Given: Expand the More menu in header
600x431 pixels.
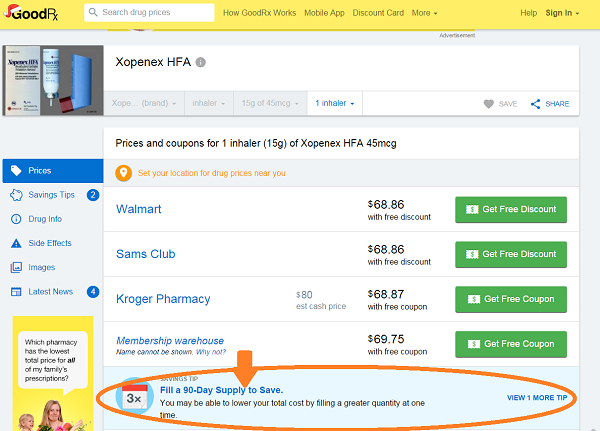Looking at the screenshot, I should 424,13.
